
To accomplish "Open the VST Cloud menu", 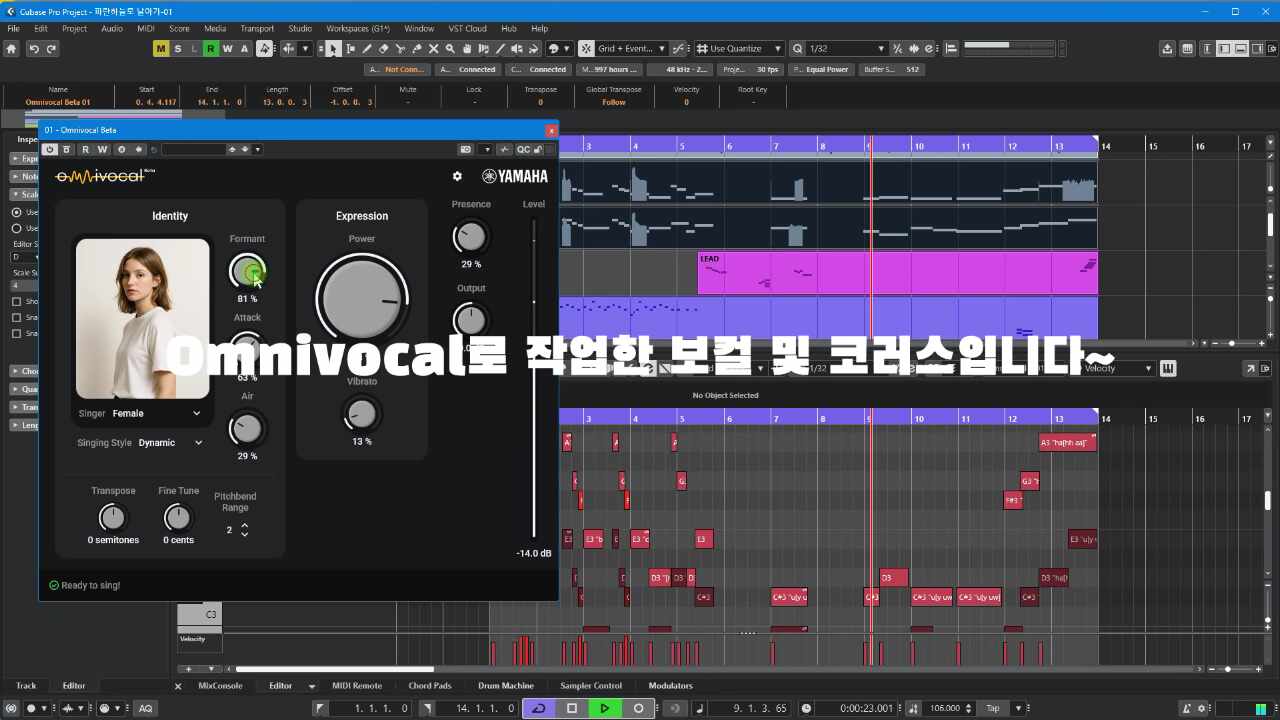I will click(x=468, y=28).
